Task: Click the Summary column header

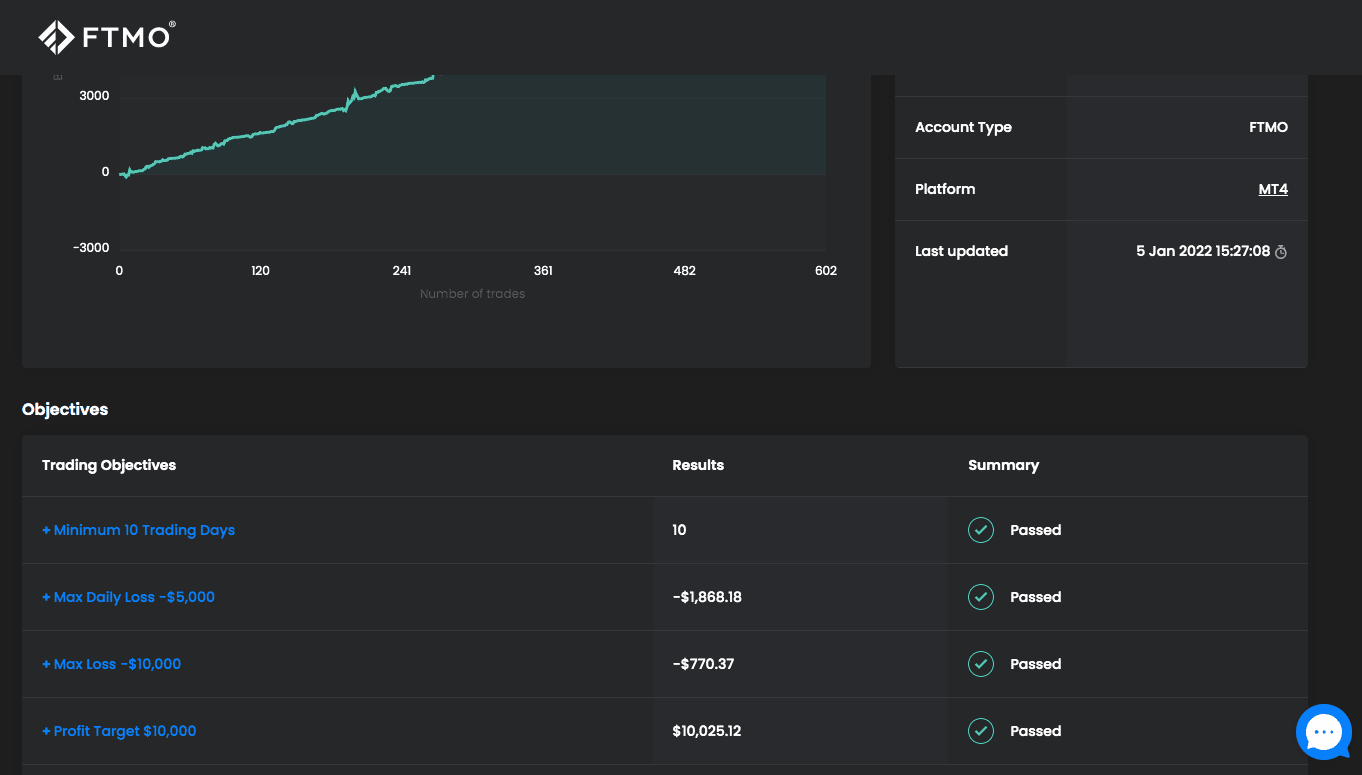Action: click(1003, 465)
